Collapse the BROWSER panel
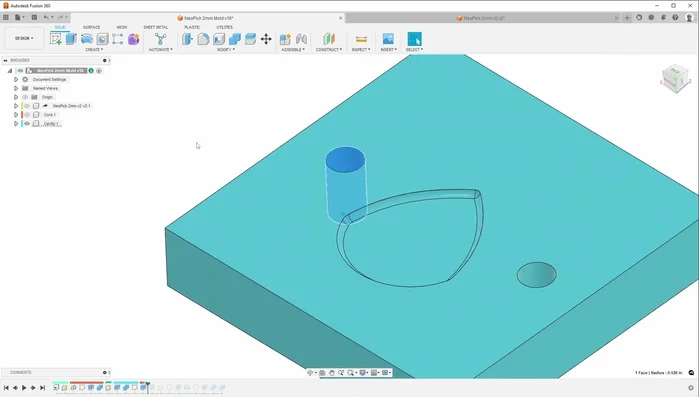Image resolution: width=699 pixels, height=397 pixels. (x=5, y=60)
